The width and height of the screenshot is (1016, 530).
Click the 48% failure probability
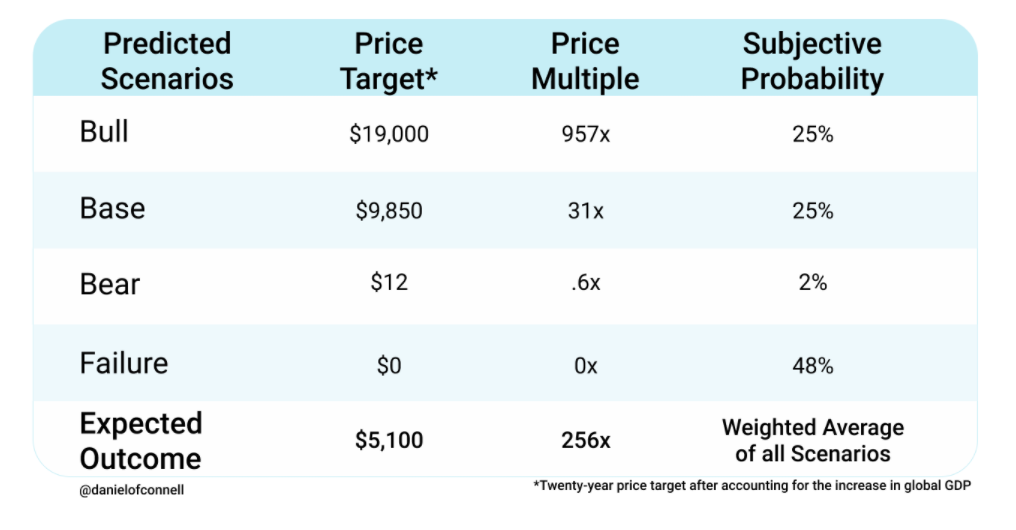[x=813, y=366]
